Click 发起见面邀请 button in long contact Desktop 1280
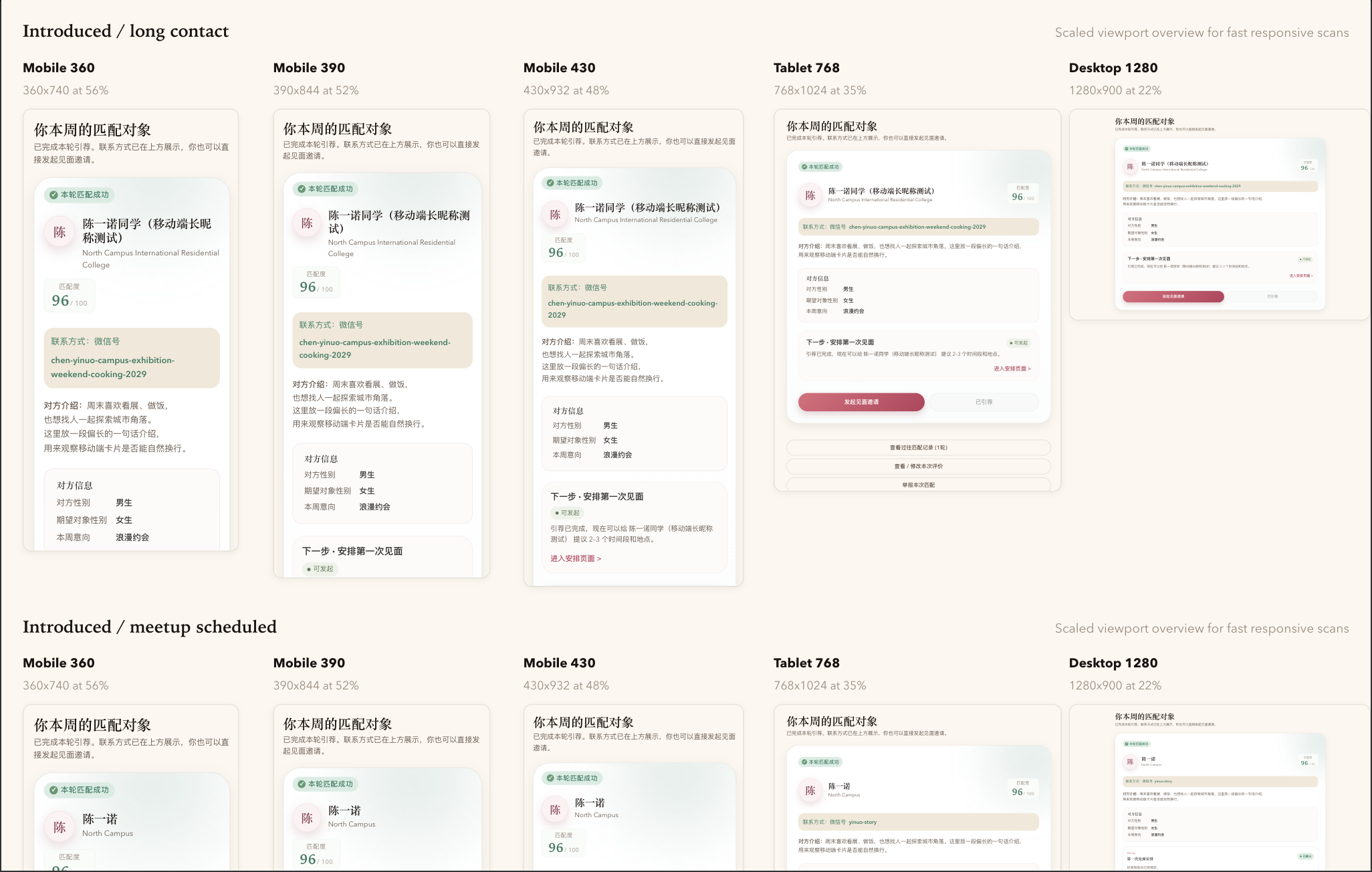1372x872 pixels. (1173, 296)
